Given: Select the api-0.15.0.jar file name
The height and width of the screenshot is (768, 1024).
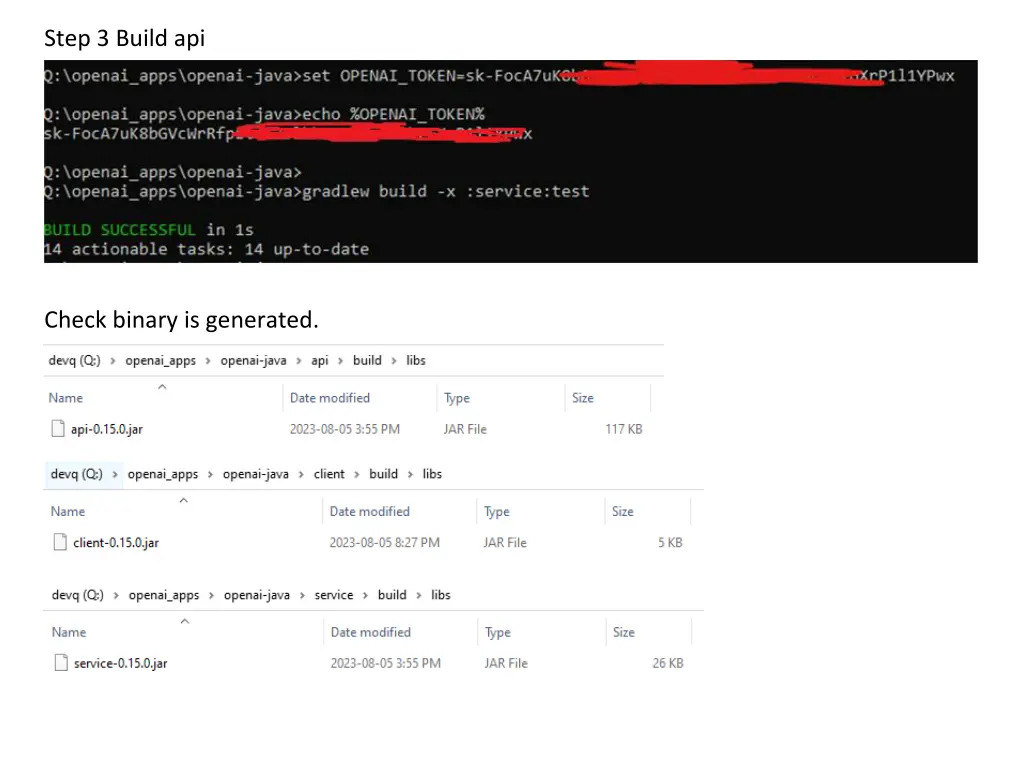Looking at the screenshot, I should pyautogui.click(x=106, y=429).
